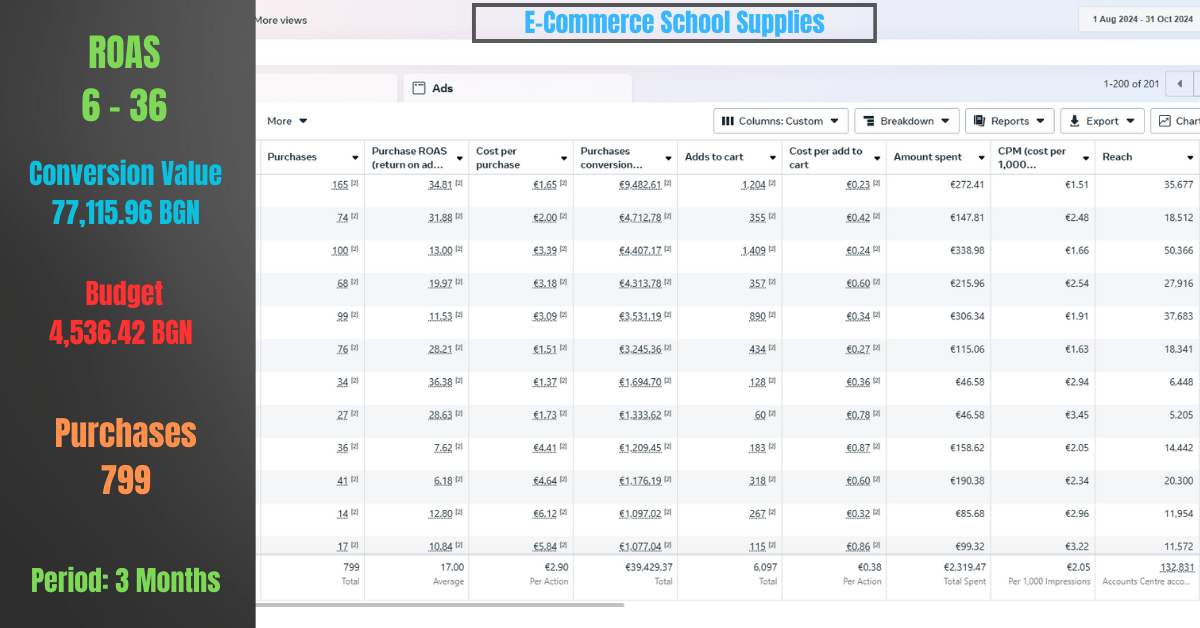Open the Reports dropdown menu
Image resolution: width=1200 pixels, height=628 pixels.
click(1010, 121)
